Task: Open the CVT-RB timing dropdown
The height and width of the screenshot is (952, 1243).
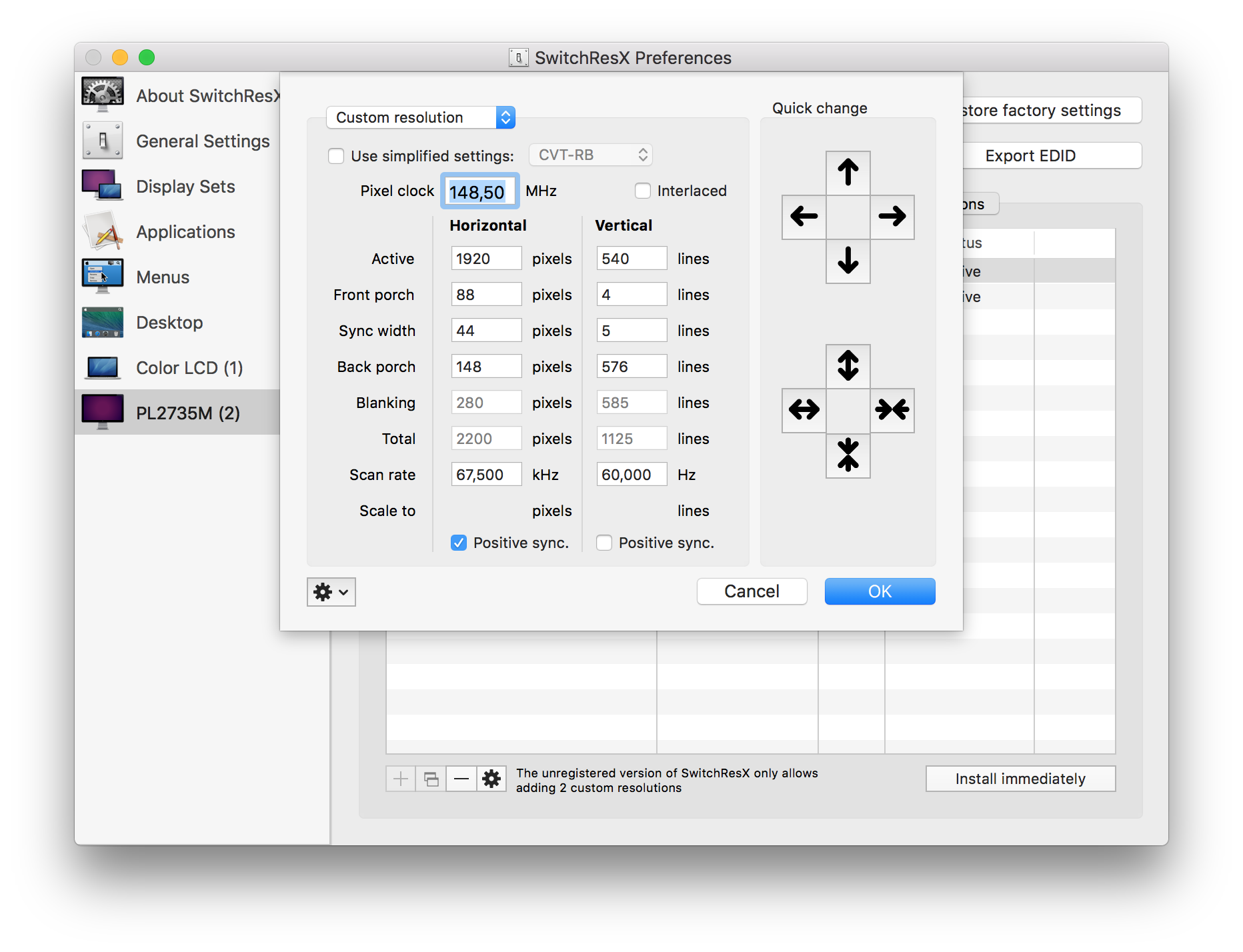Action: tap(591, 155)
